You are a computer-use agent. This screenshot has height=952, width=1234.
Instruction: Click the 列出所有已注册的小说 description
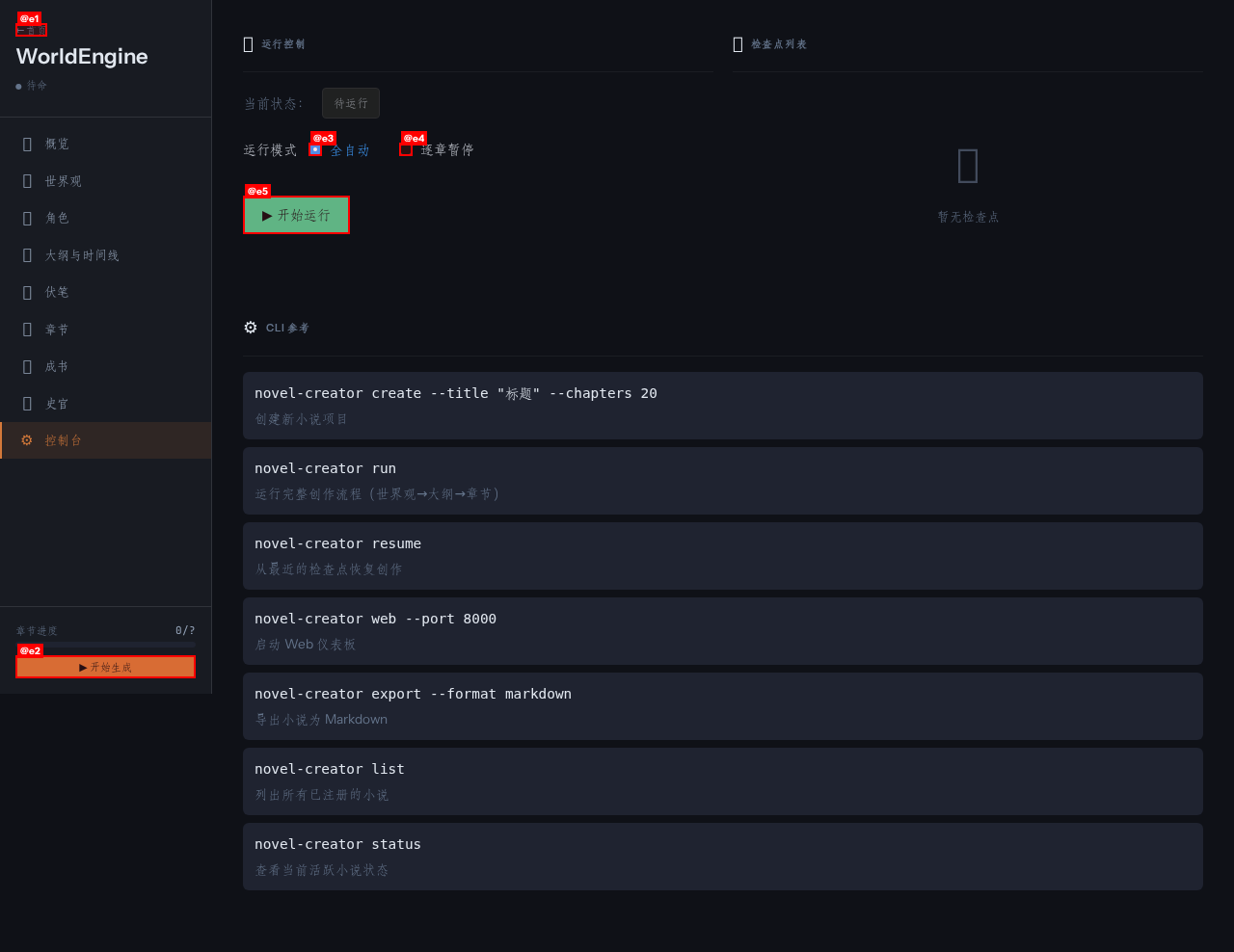tap(322, 795)
